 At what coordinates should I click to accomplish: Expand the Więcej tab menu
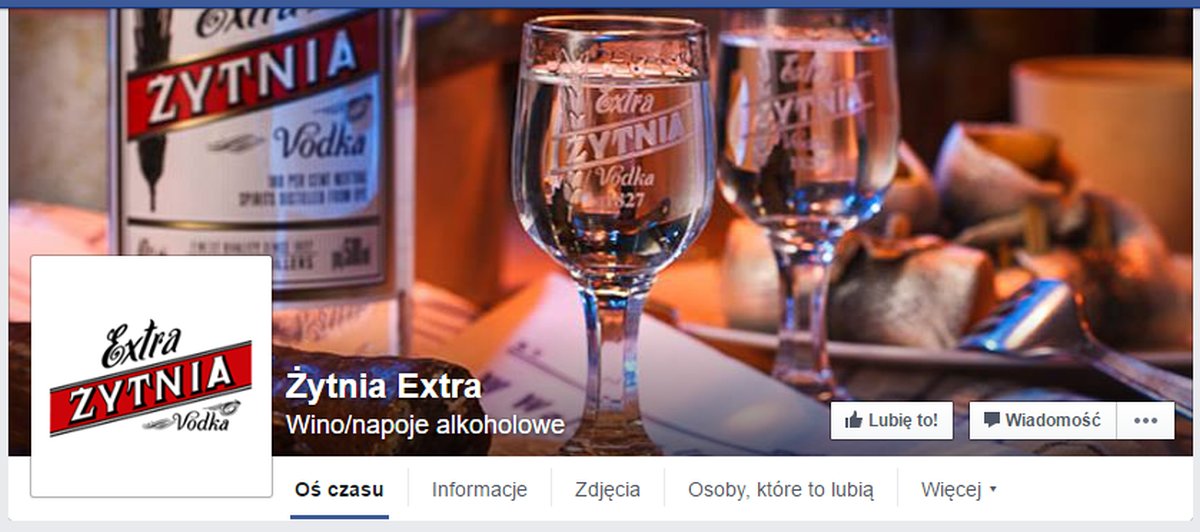[959, 490]
